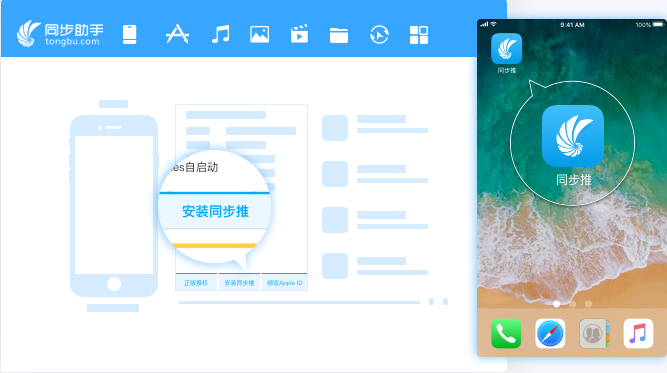Select the 正版授权 tab
Image resolution: width=667 pixels, height=373 pixels.
tap(196, 282)
